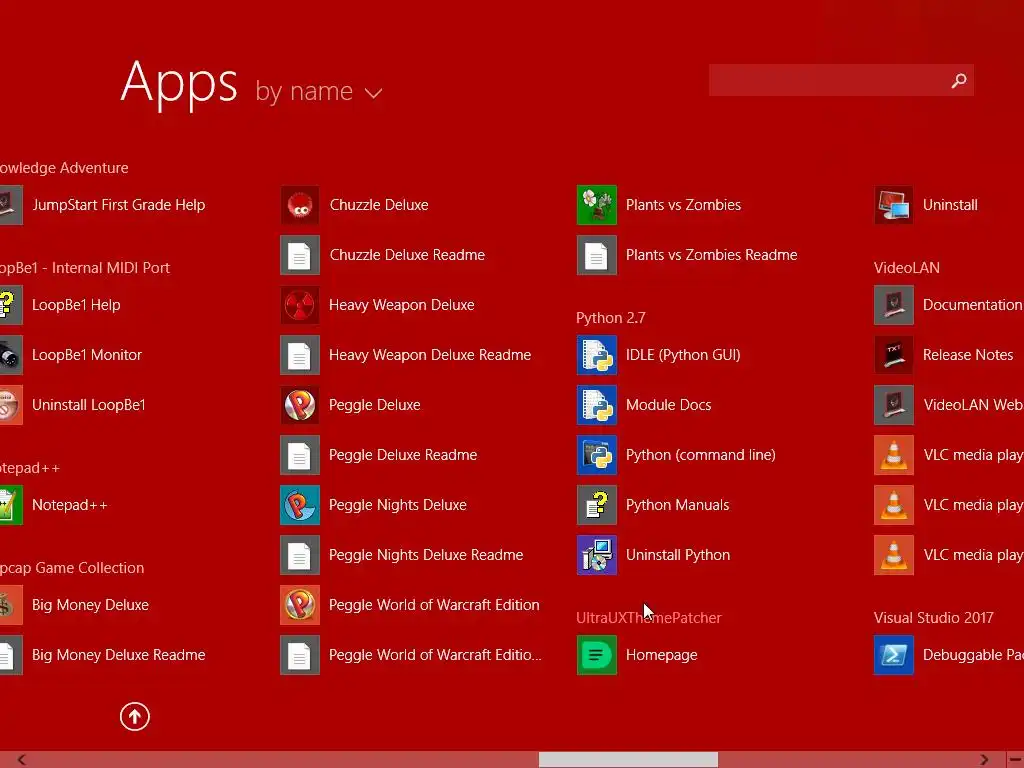The height and width of the screenshot is (768, 1024).
Task: Launch Visual Studio Debuggable Package icon
Action: [x=894, y=655]
